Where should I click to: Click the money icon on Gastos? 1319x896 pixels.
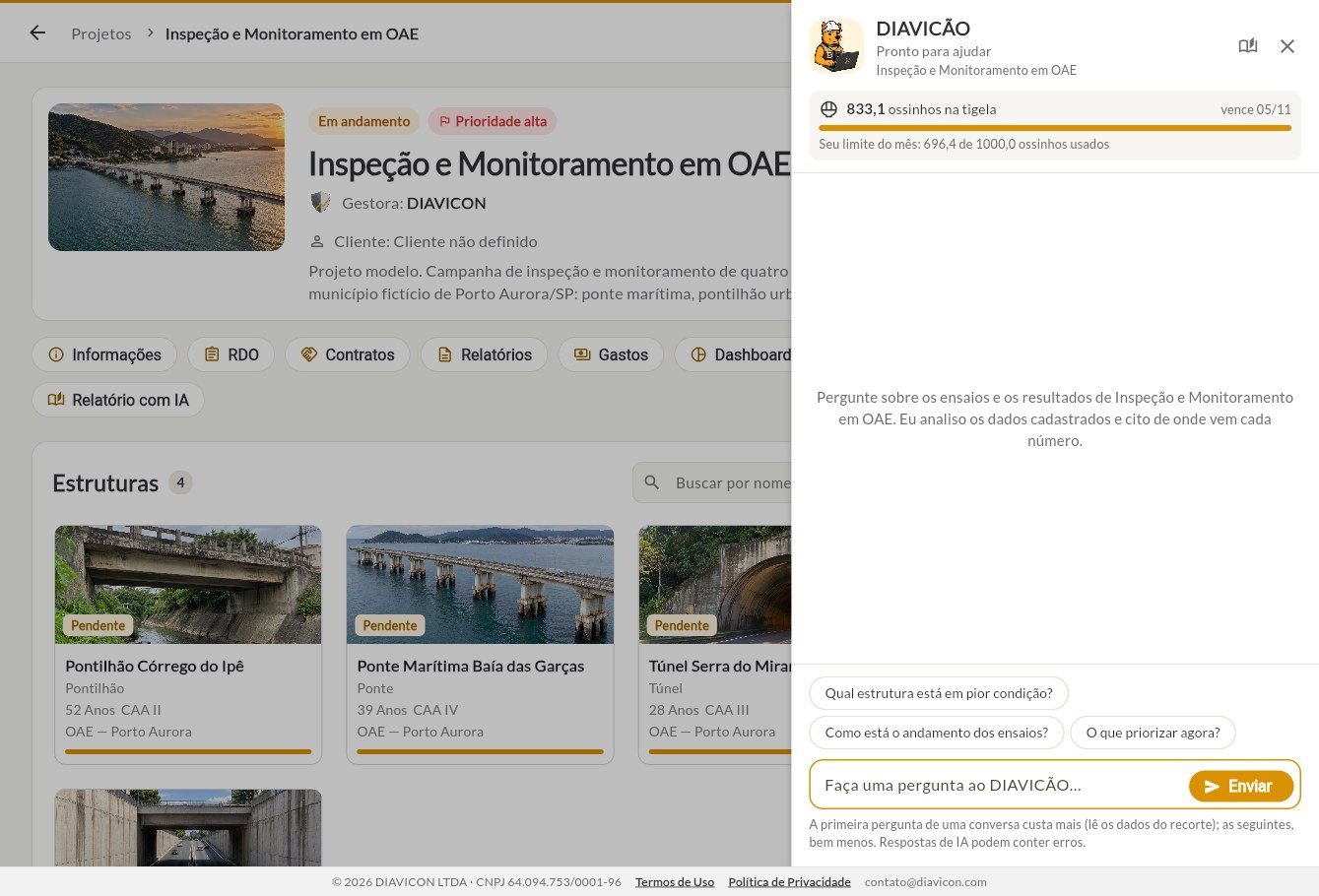(582, 354)
